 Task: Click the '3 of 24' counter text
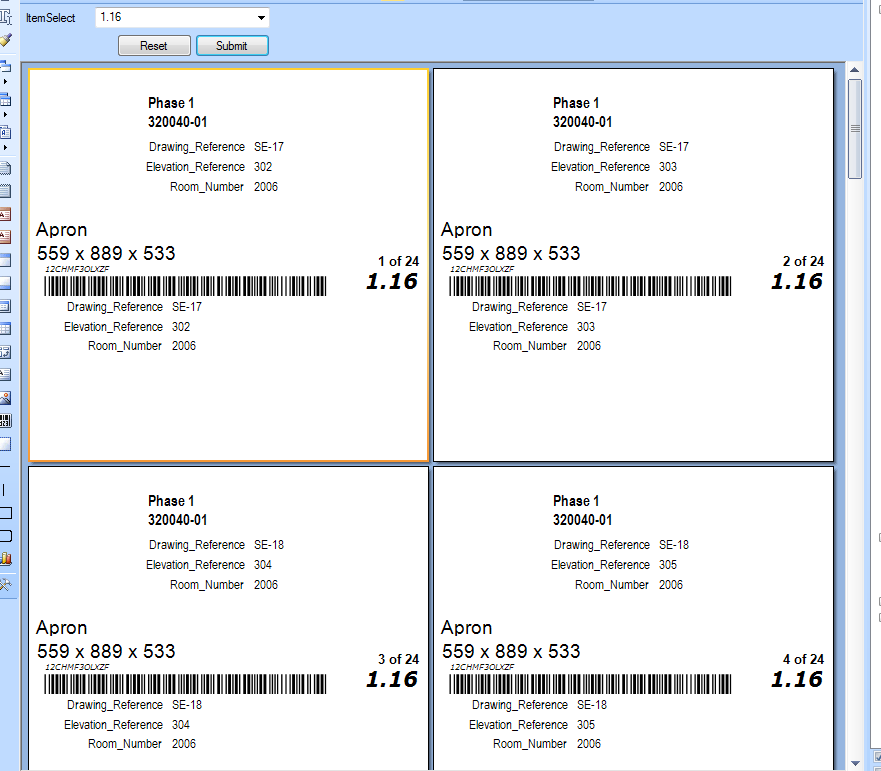tap(398, 659)
